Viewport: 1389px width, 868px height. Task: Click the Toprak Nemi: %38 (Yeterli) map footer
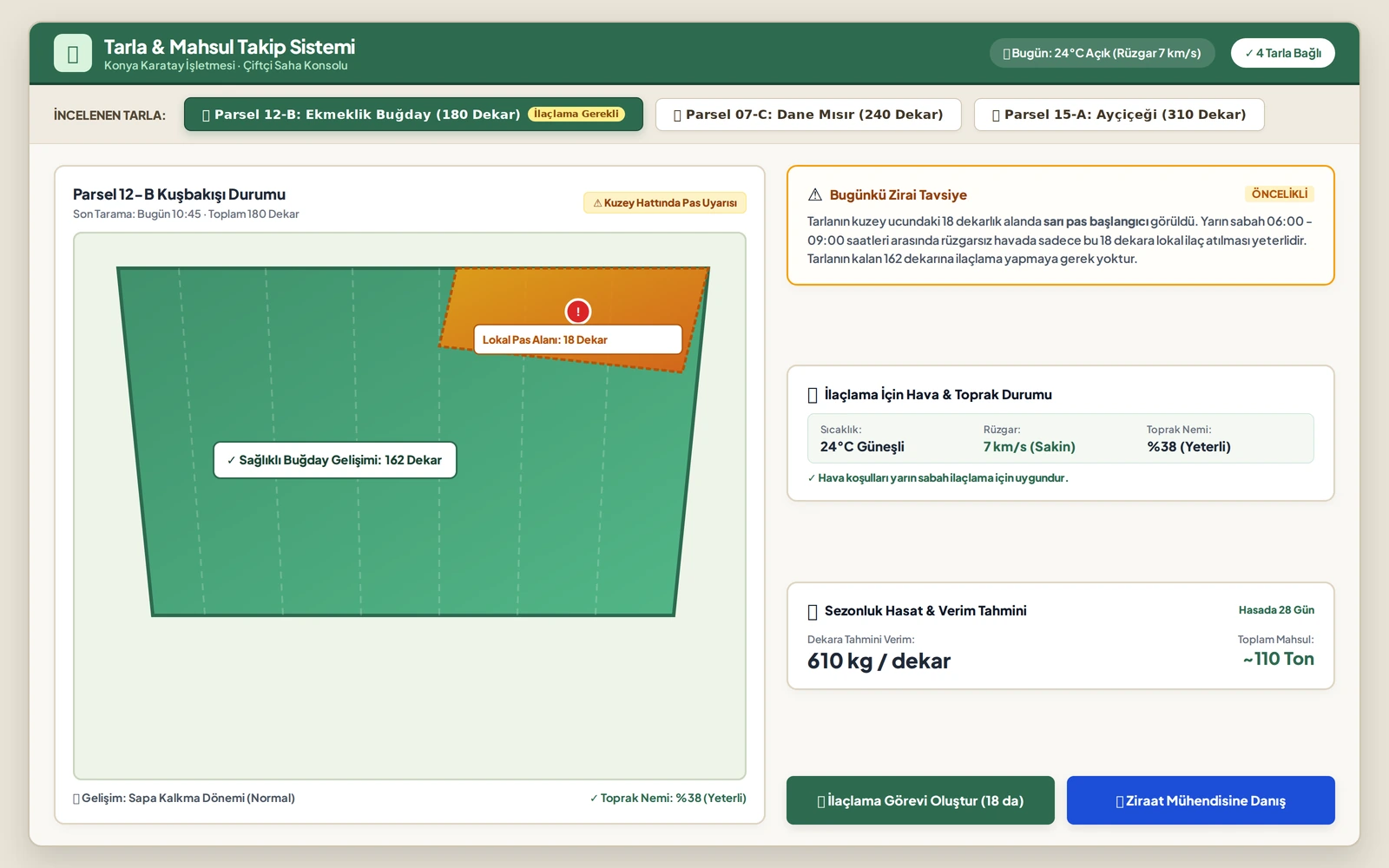(668, 798)
